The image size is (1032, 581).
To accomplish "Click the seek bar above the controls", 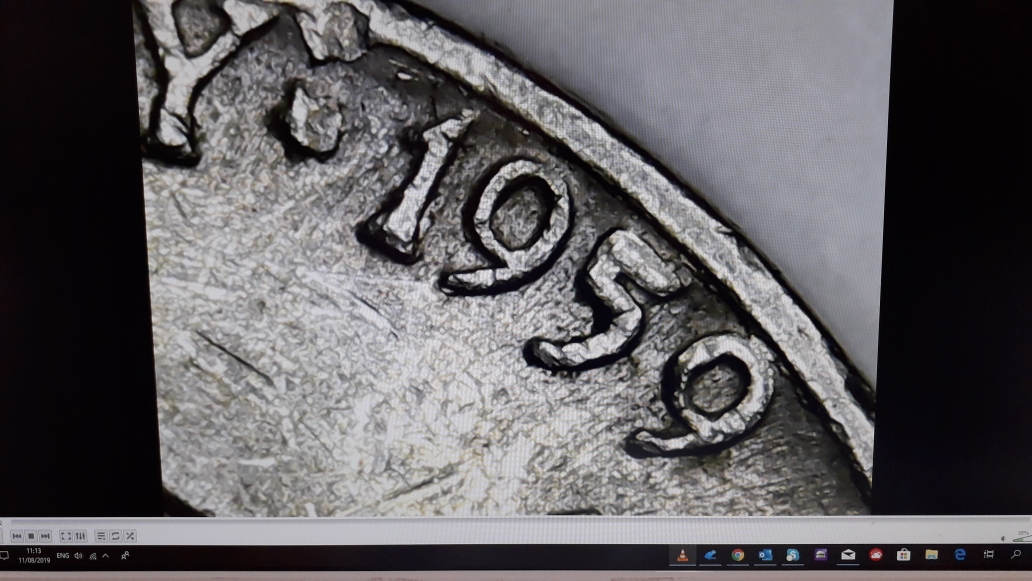I will pyautogui.click(x=500, y=521).
